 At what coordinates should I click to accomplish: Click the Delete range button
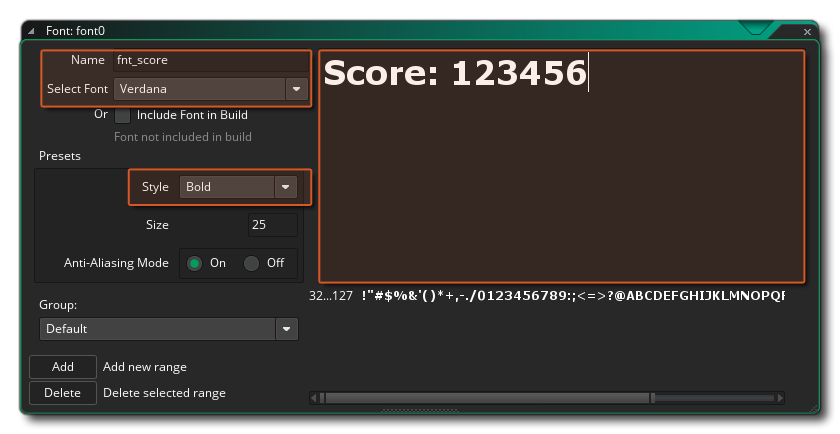click(x=63, y=393)
